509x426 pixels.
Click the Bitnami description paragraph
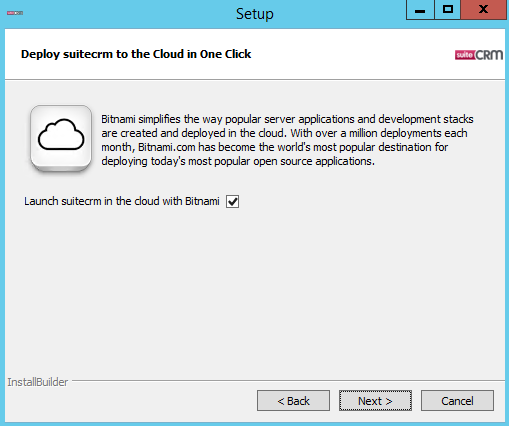[x=287, y=140]
